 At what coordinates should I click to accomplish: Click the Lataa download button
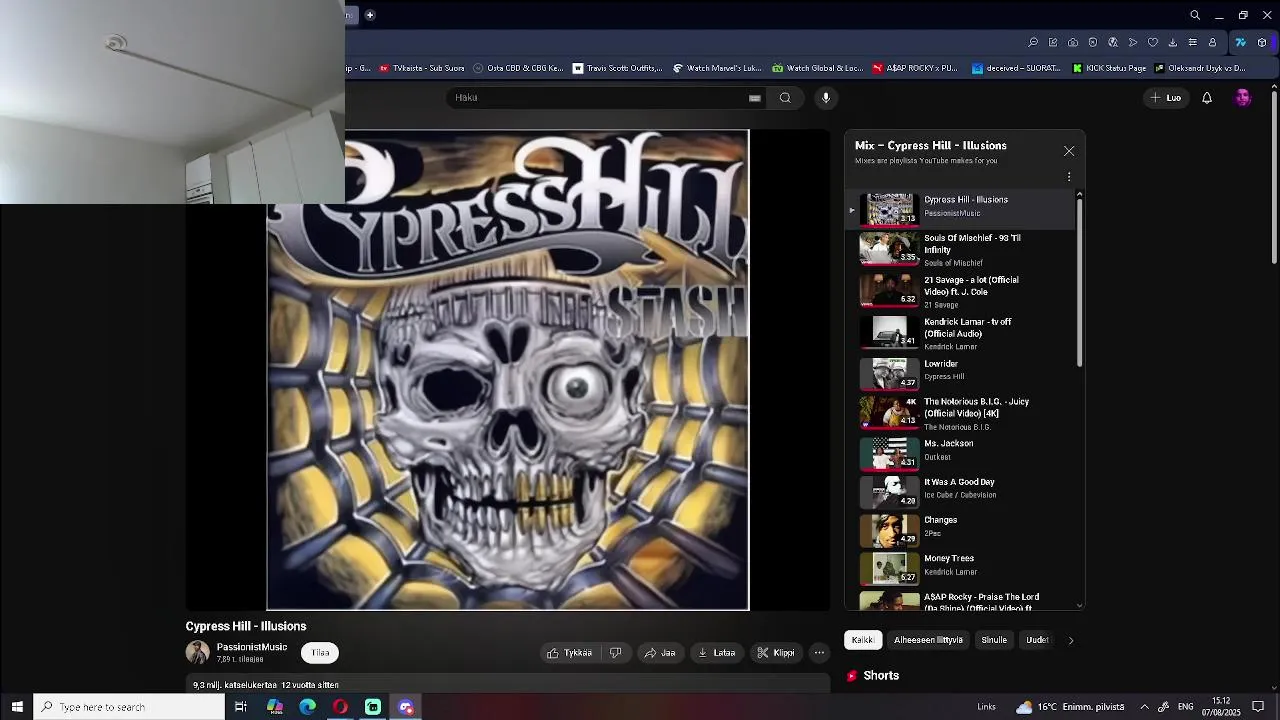717,653
